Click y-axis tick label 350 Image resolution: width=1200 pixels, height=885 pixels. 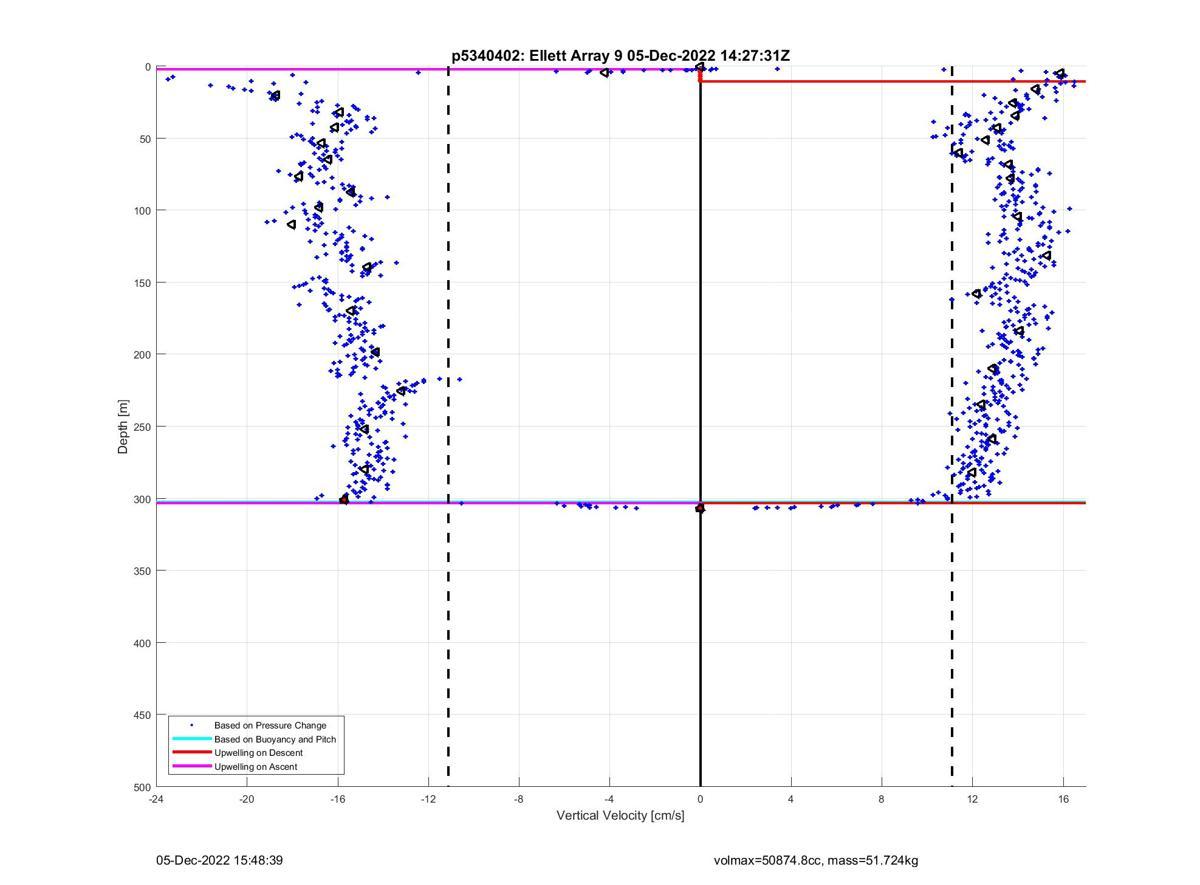click(x=141, y=571)
